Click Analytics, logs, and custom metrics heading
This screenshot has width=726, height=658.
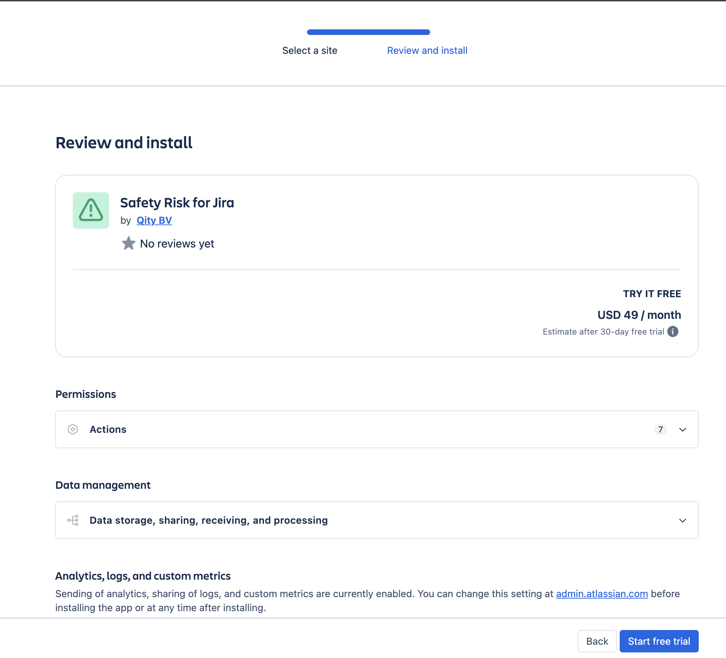[x=143, y=576]
